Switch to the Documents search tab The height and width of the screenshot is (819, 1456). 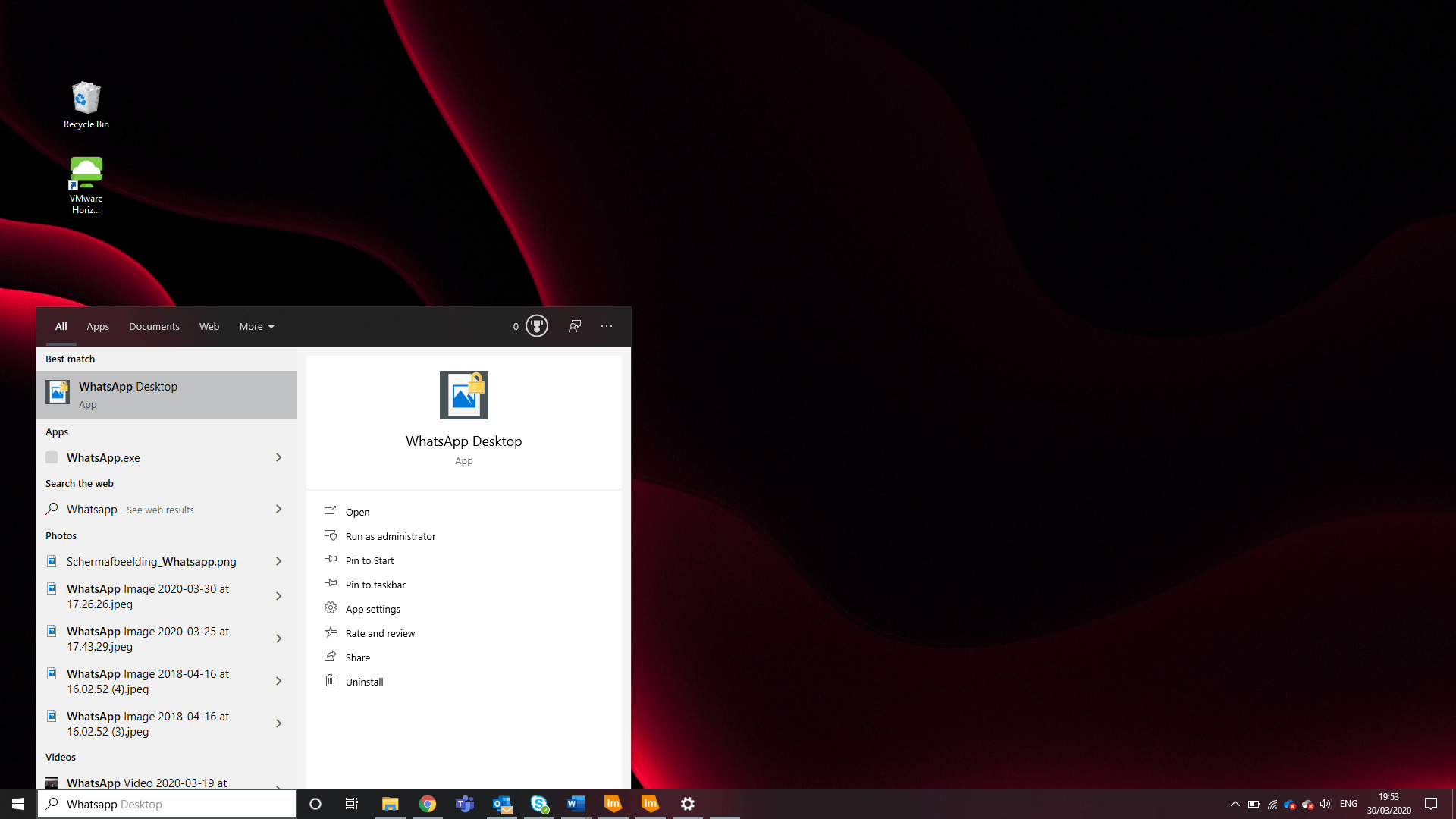(x=154, y=327)
